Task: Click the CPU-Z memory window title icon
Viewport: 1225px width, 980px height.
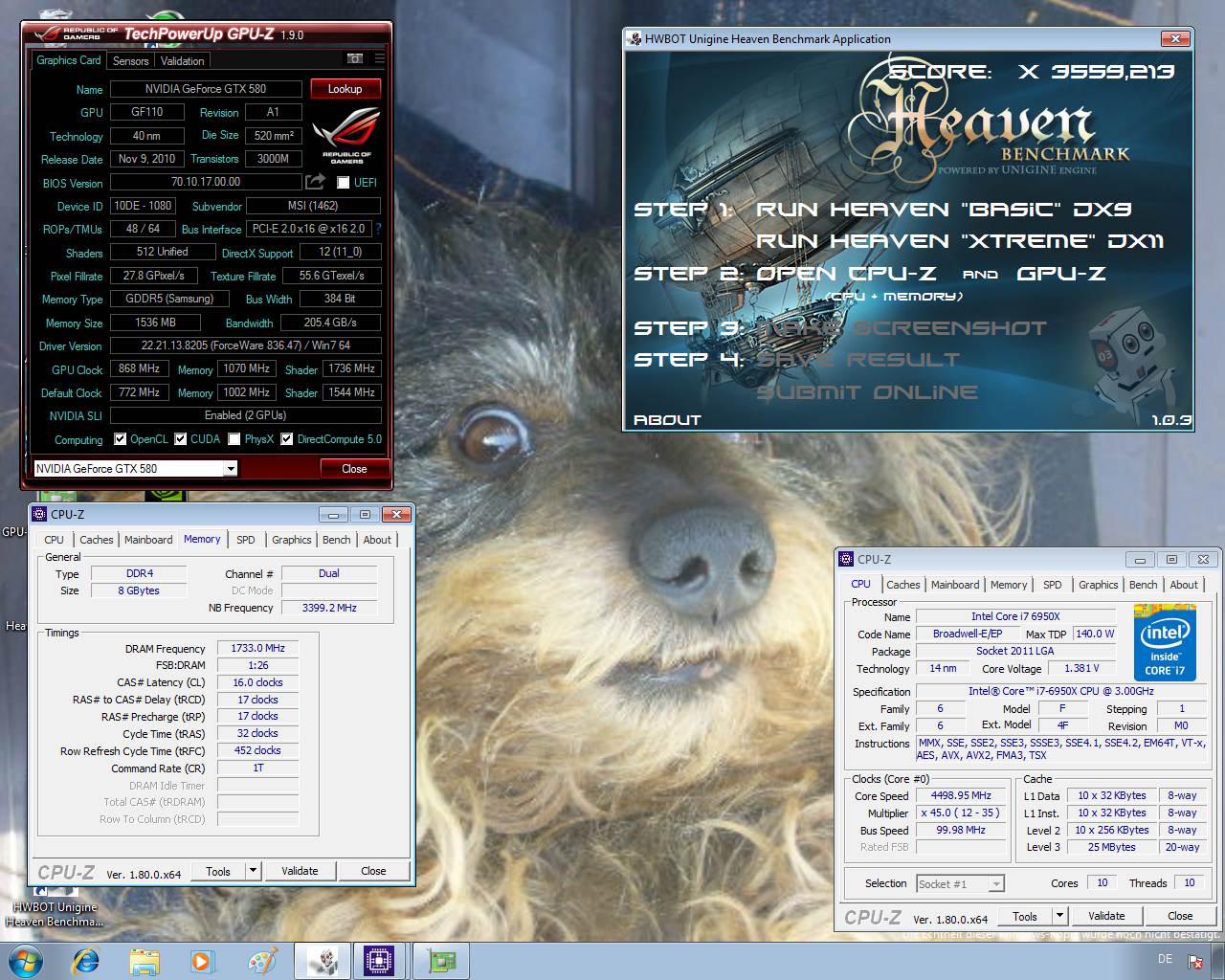Action: coord(40,514)
